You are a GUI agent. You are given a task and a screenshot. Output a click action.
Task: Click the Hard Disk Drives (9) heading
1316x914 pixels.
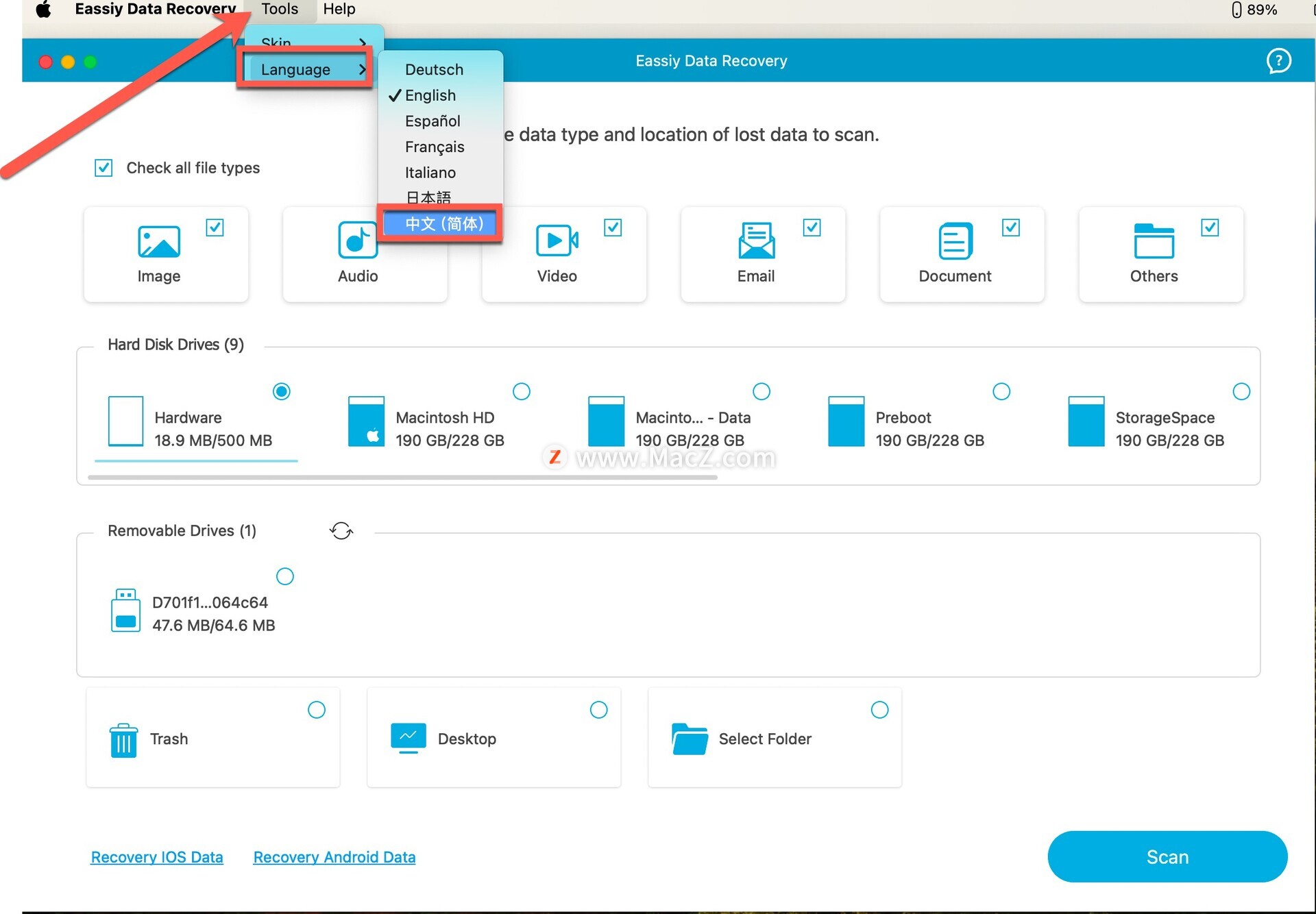tap(175, 344)
